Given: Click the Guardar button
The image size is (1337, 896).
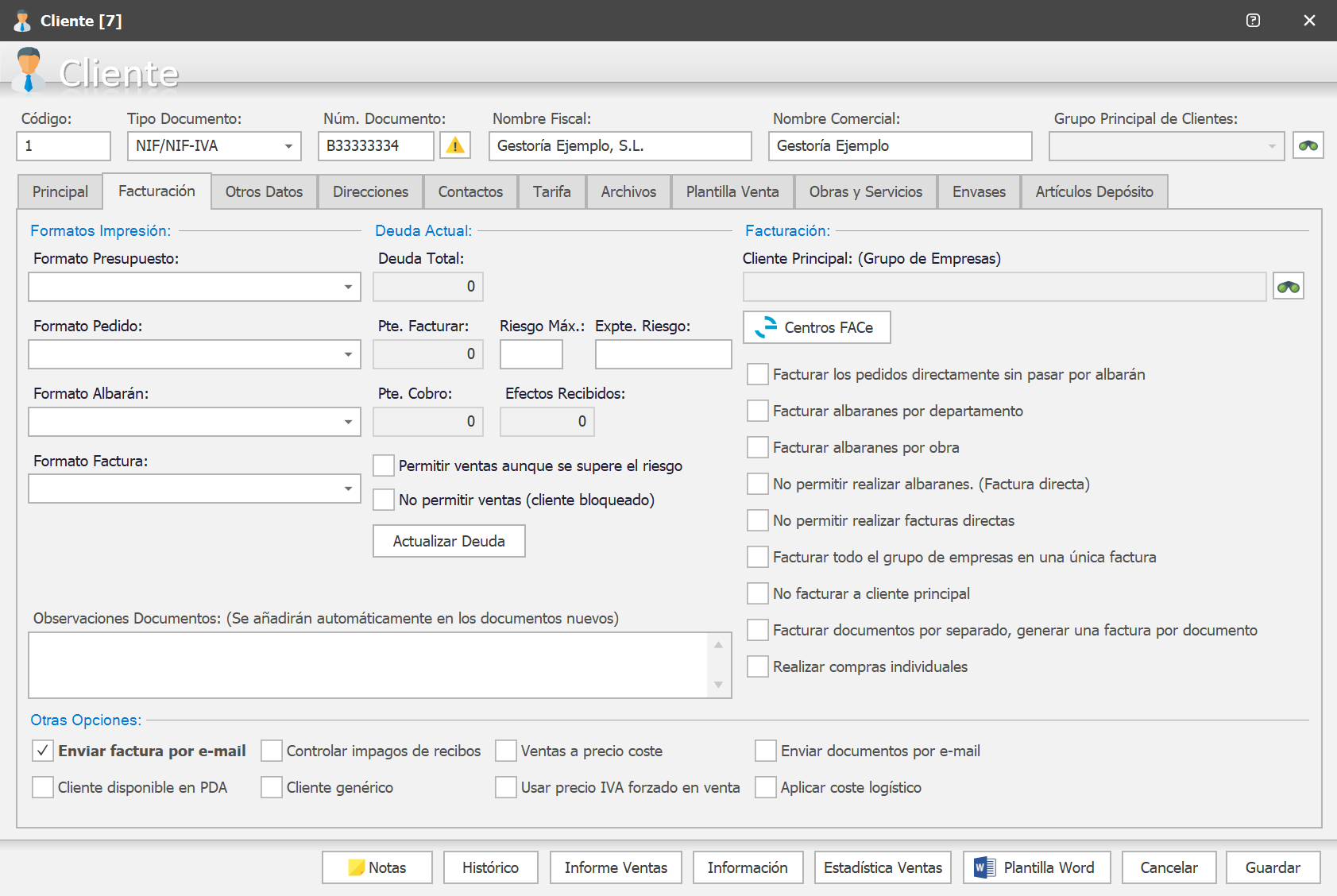Looking at the screenshot, I should coord(1273,867).
